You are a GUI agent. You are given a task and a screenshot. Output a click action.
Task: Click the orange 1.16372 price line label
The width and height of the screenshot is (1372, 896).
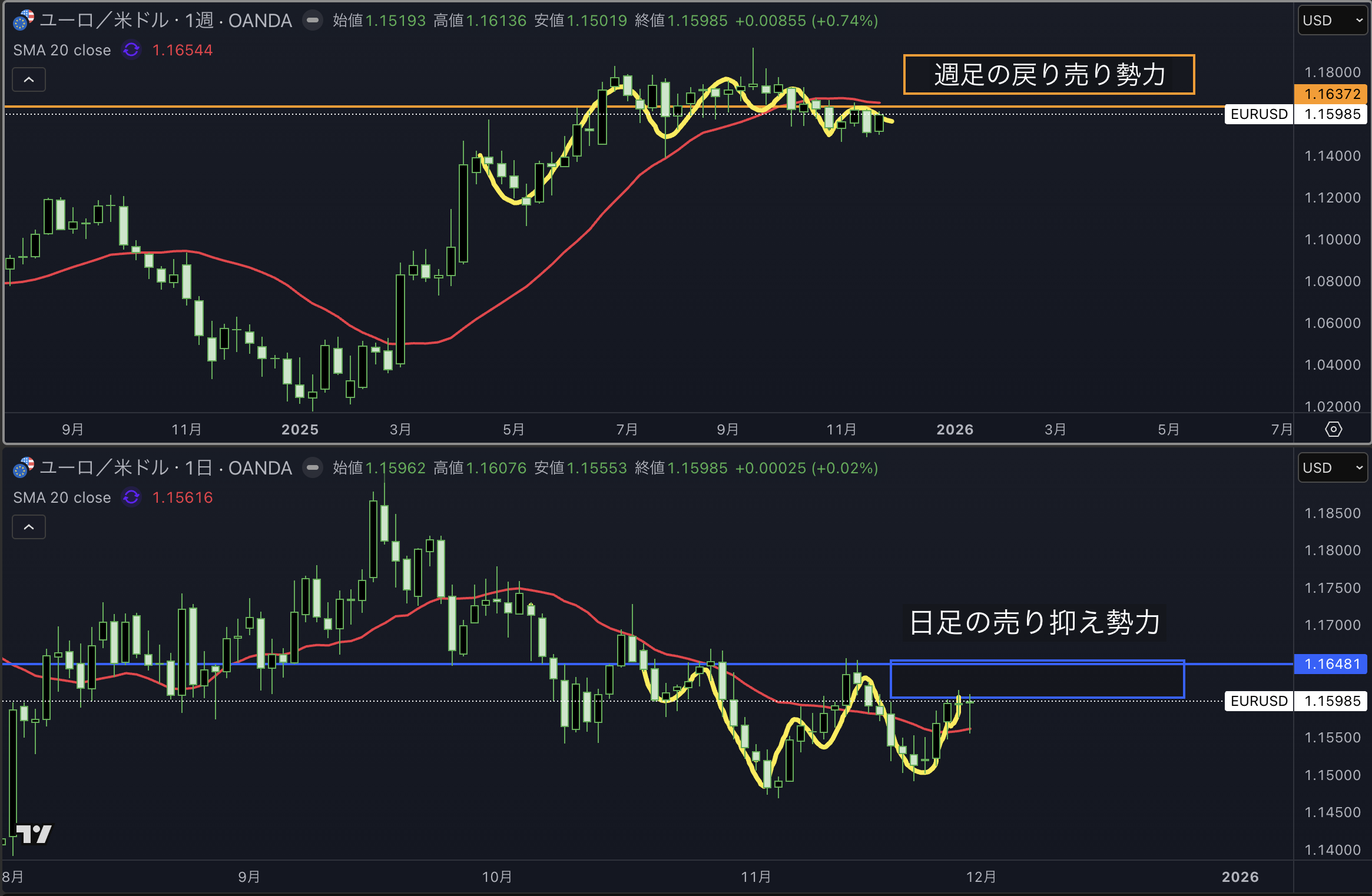click(1331, 94)
